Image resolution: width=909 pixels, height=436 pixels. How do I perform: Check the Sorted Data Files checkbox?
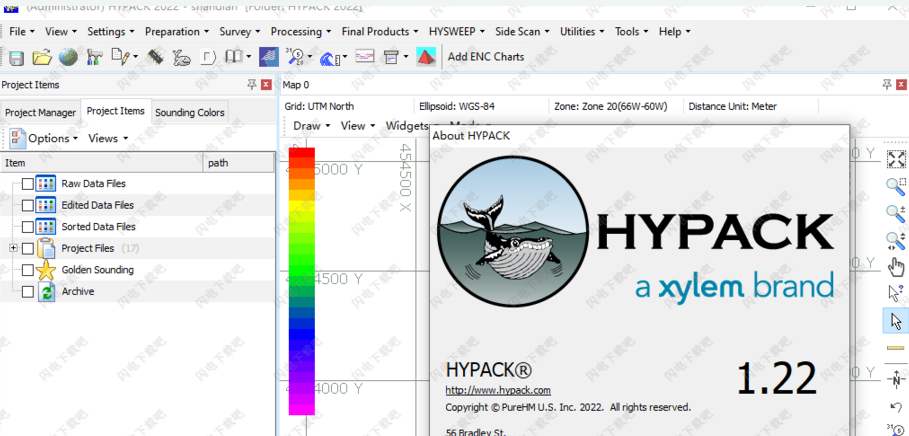click(27, 227)
